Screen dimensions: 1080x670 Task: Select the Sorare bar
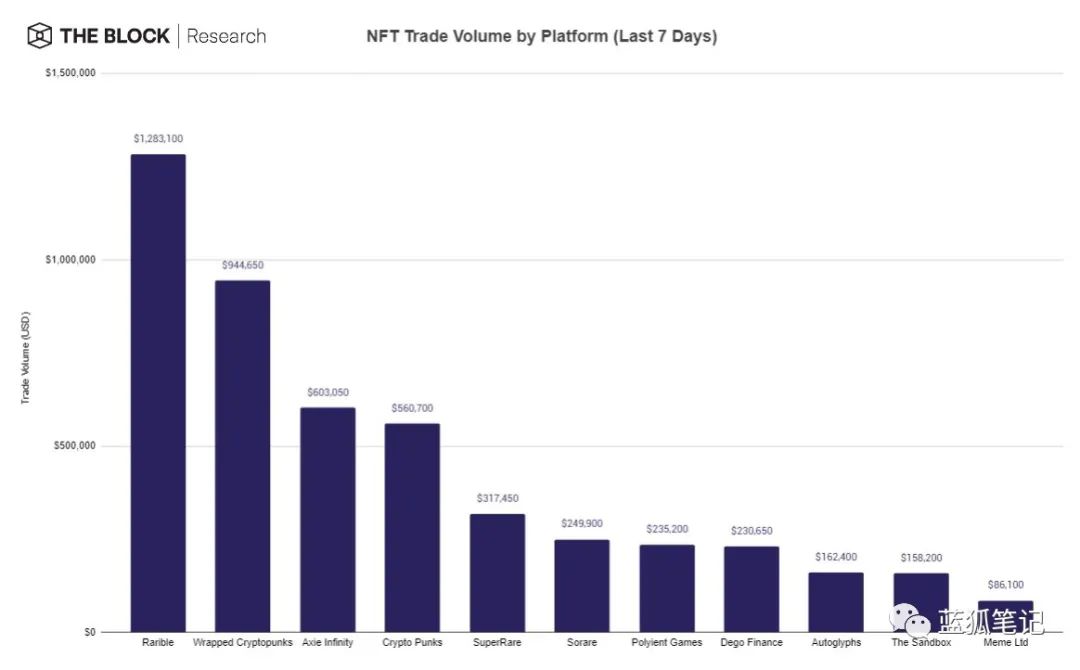coord(582,585)
